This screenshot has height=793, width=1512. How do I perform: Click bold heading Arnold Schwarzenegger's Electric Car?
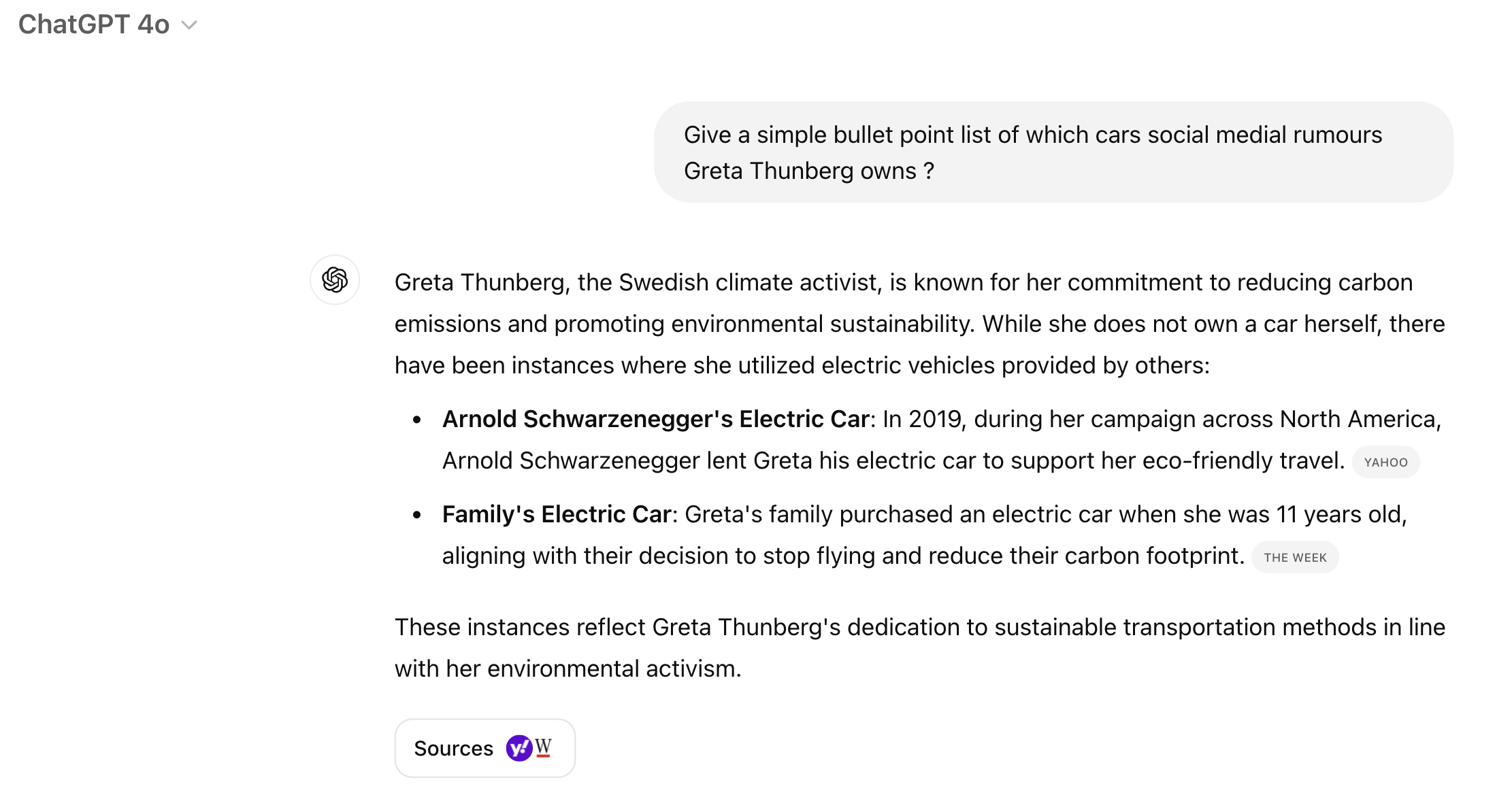click(x=655, y=419)
